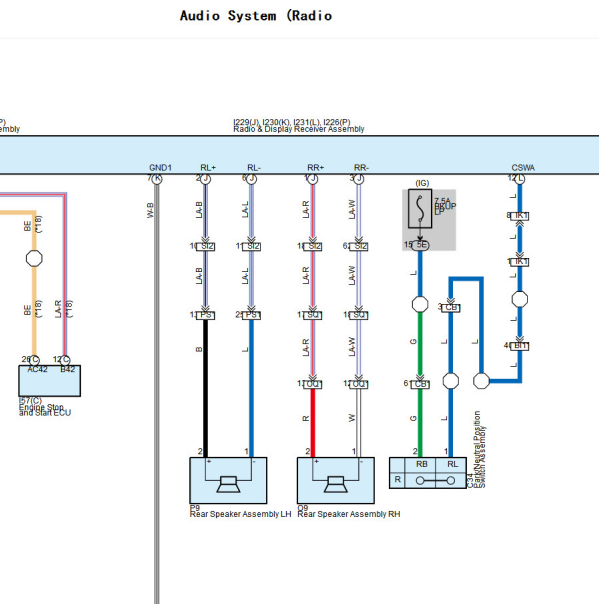Click the SI2 connector on the RR+ wire
Screen dimensions: 599x604
click(x=313, y=247)
